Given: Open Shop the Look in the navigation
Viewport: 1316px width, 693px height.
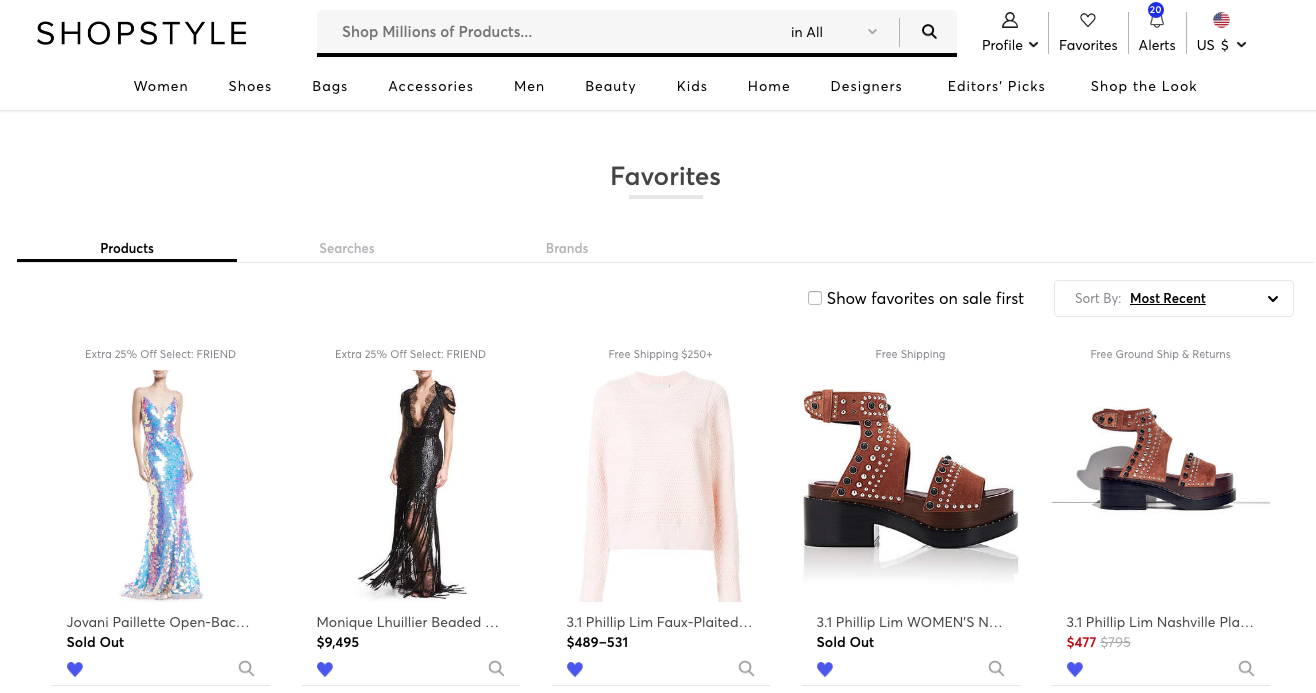Looking at the screenshot, I should pyautogui.click(x=1144, y=86).
